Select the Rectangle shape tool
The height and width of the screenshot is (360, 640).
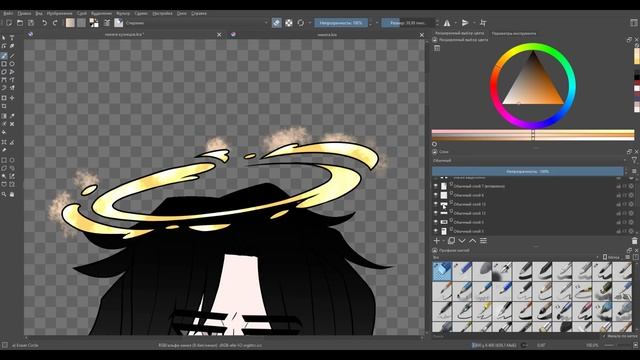[4, 64]
